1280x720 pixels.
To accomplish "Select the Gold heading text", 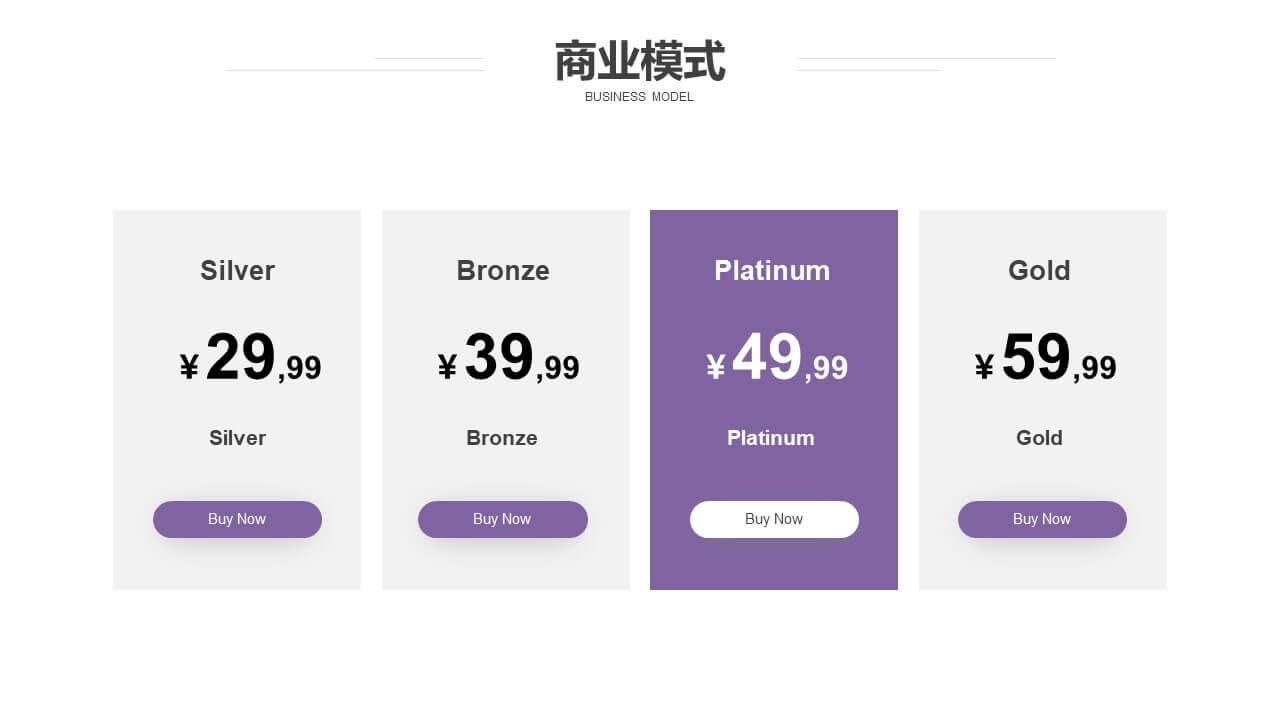I will tap(1039, 271).
